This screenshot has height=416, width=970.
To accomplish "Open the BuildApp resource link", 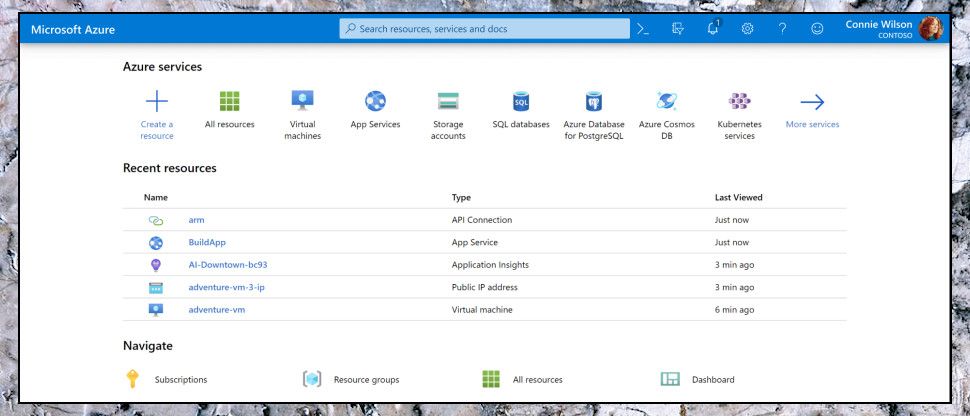I will click(207, 242).
